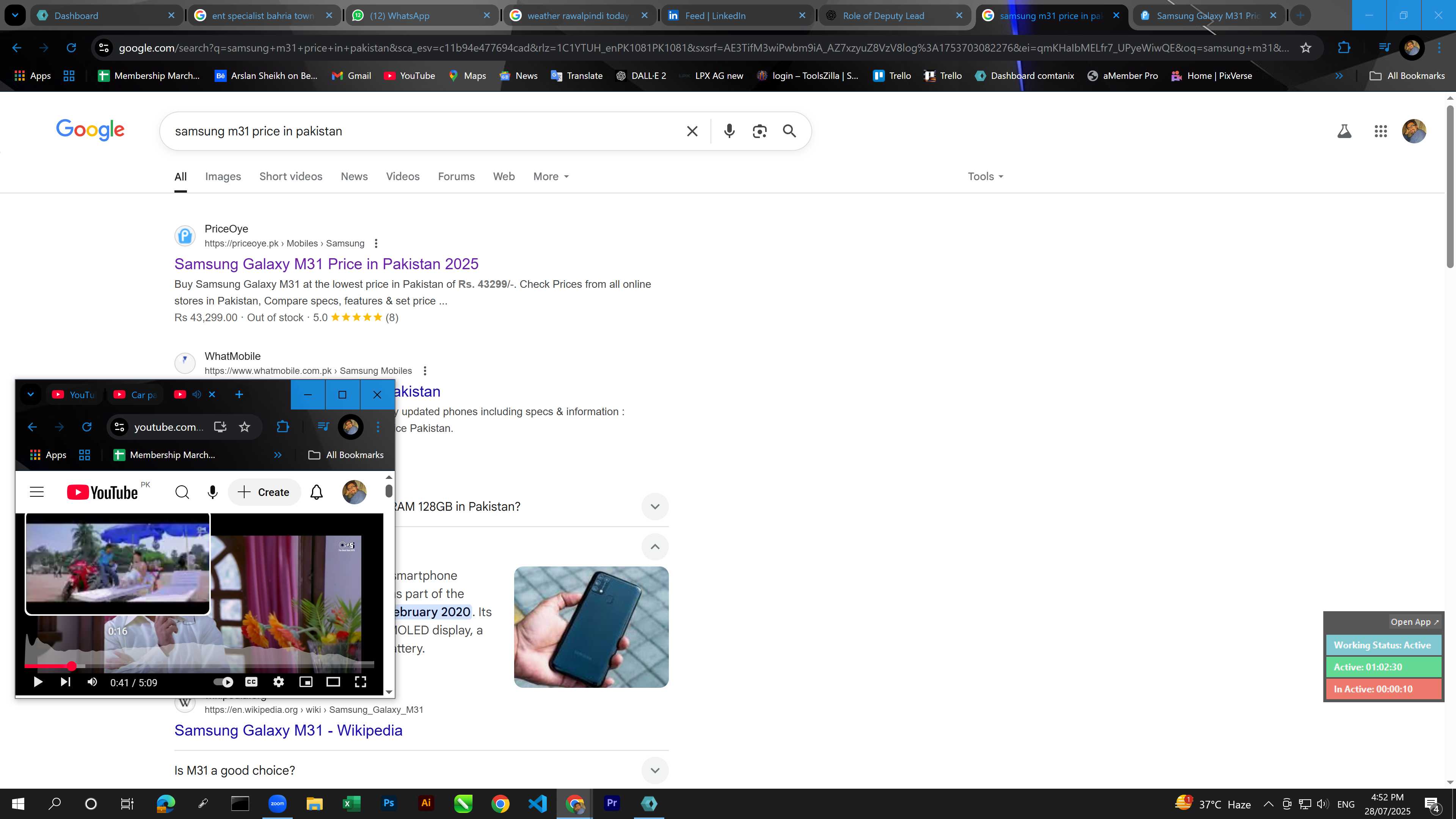This screenshot has height=819, width=1456.
Task: Open Samsung Galaxy M31 Price in Pakistan 2025
Action: (x=326, y=264)
